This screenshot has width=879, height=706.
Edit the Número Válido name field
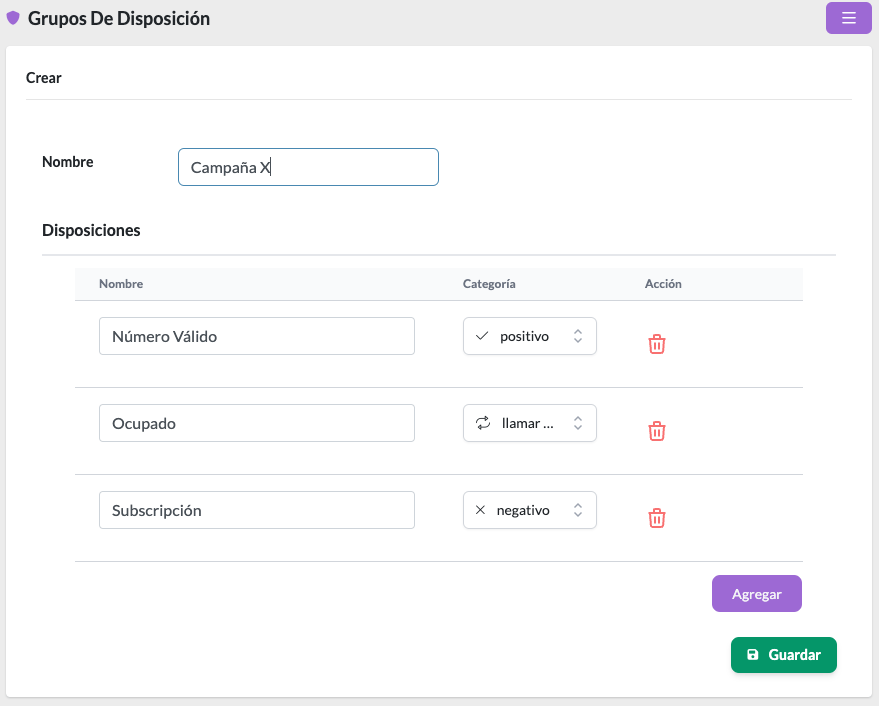tap(257, 336)
